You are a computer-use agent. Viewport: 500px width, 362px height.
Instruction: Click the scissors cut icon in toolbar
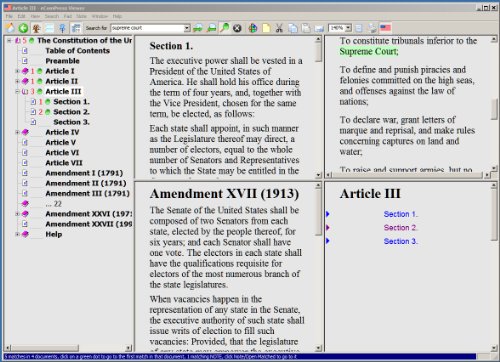click(x=279, y=28)
